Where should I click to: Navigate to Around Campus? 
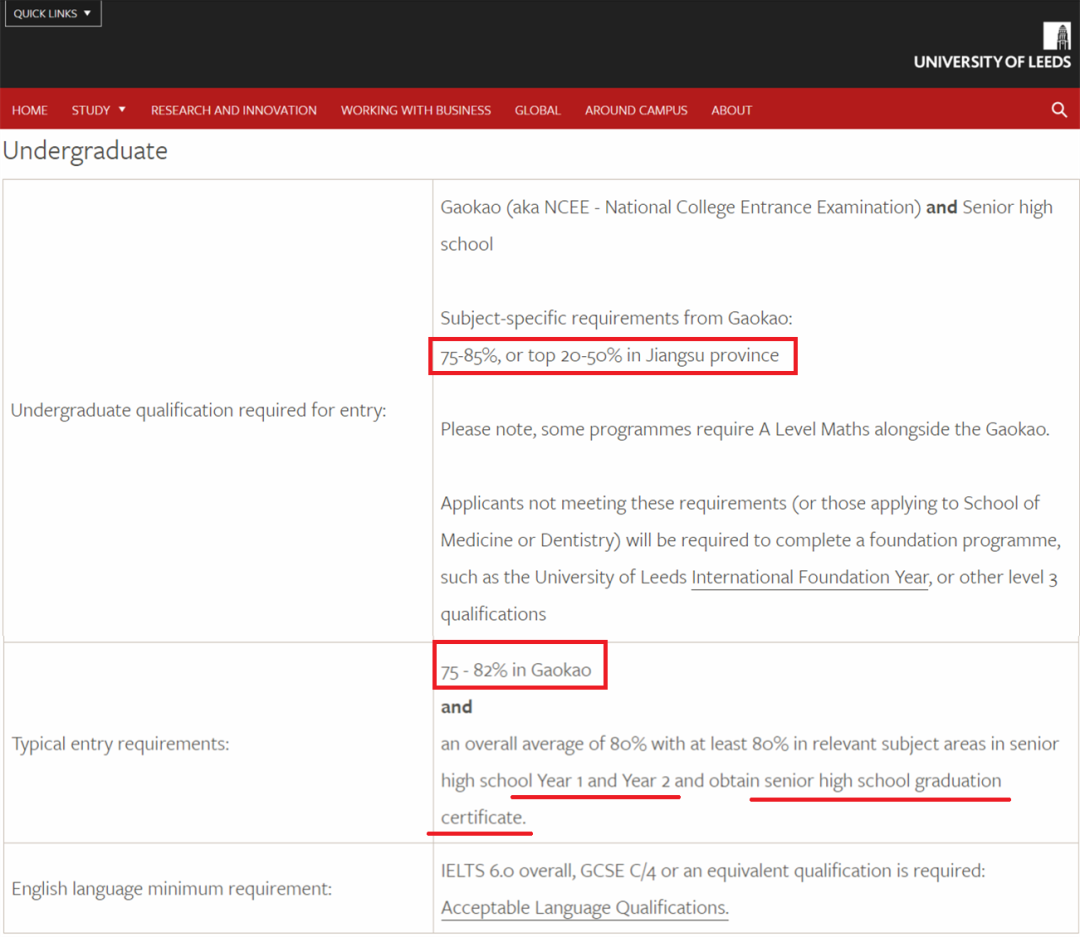[636, 110]
